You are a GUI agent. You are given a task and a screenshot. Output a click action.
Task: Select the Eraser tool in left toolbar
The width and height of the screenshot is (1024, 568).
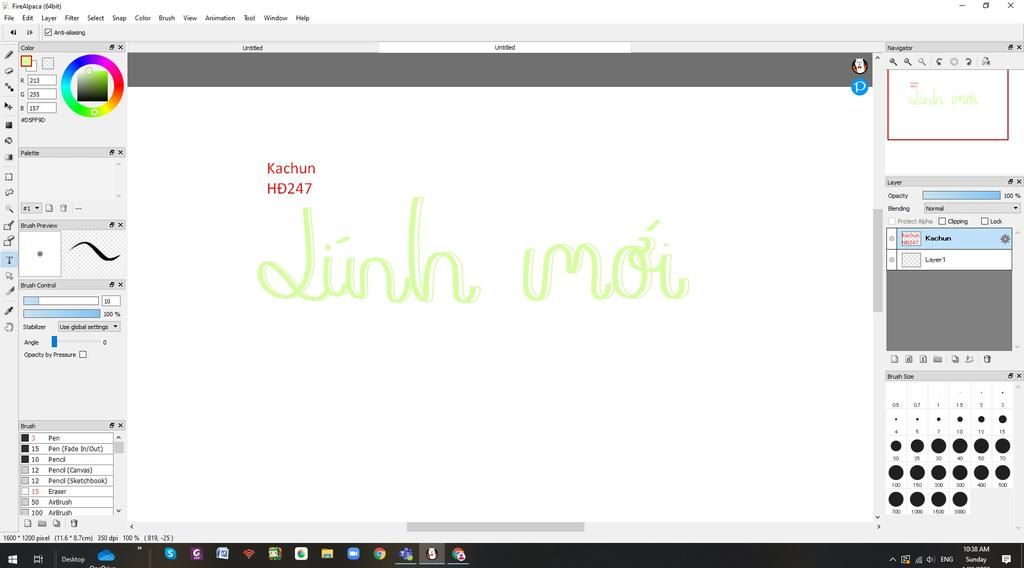pyautogui.click(x=9, y=71)
